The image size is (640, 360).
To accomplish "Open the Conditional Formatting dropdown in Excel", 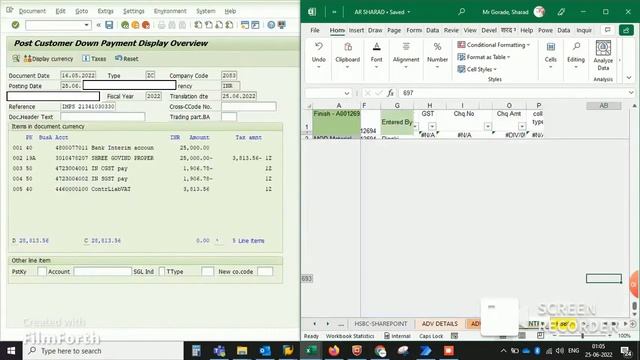I will (x=493, y=45).
